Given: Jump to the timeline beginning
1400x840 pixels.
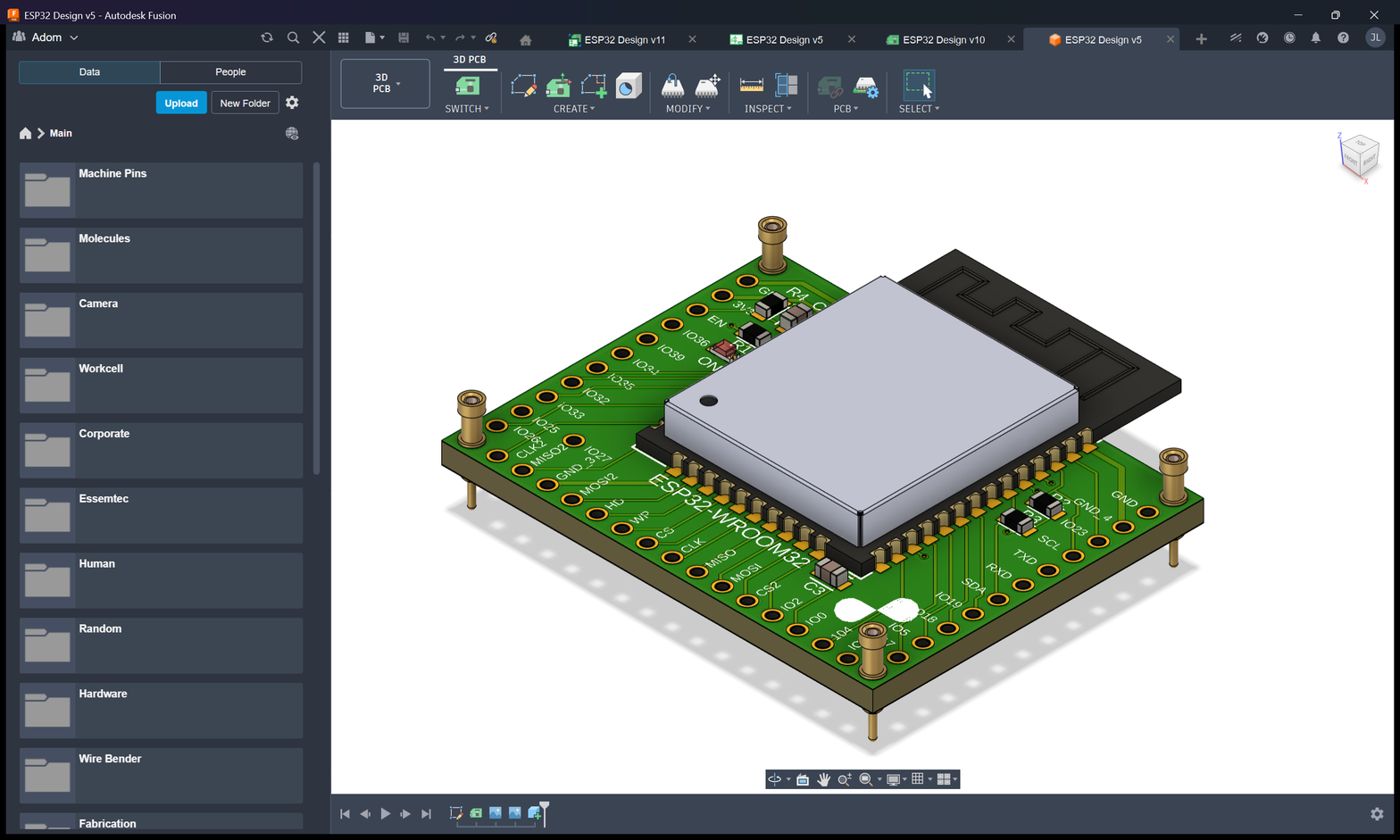Looking at the screenshot, I should click(x=345, y=814).
